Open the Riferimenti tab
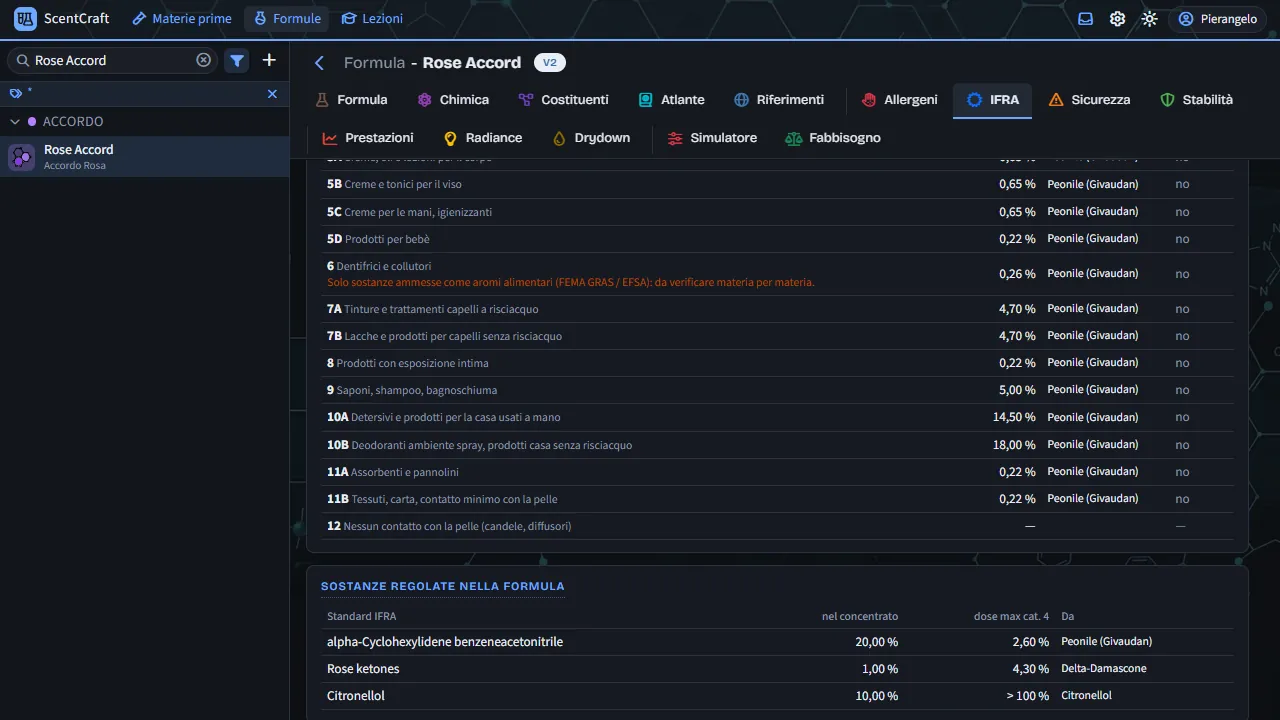The width and height of the screenshot is (1280, 720). coord(779,100)
